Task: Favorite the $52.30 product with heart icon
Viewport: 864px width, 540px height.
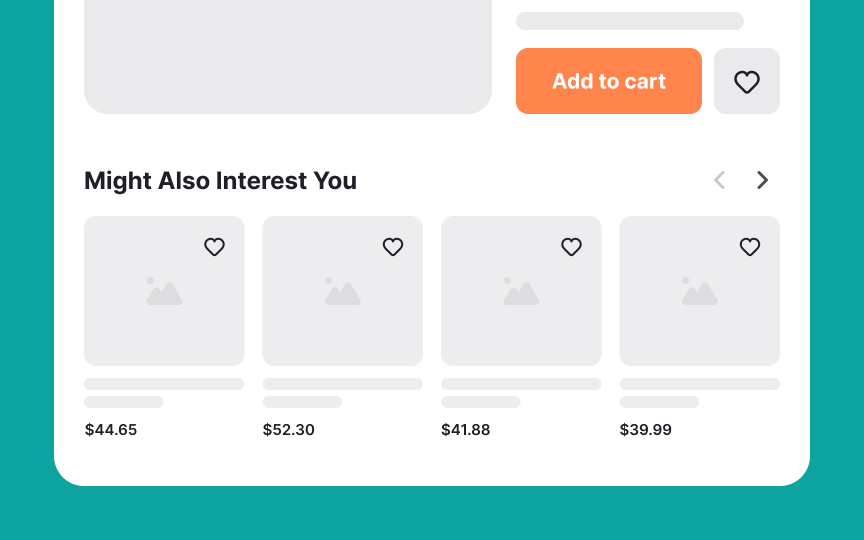Action: tap(393, 246)
